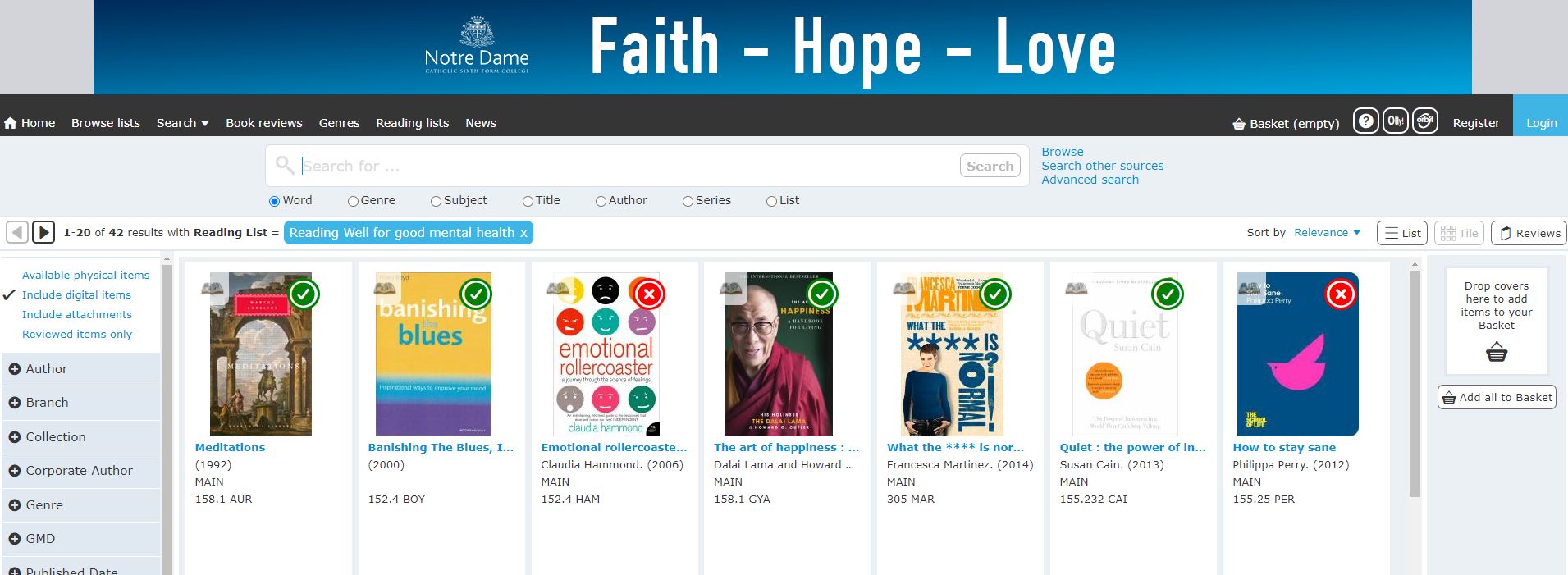Click the green availability tick on Meditations
This screenshot has width=1568, height=575.
tap(304, 294)
